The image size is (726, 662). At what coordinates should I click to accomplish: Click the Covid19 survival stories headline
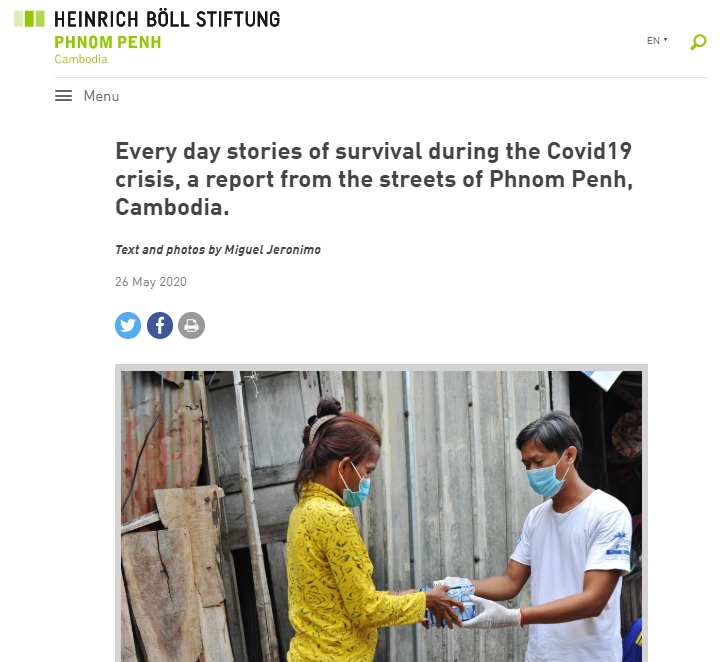pos(373,180)
